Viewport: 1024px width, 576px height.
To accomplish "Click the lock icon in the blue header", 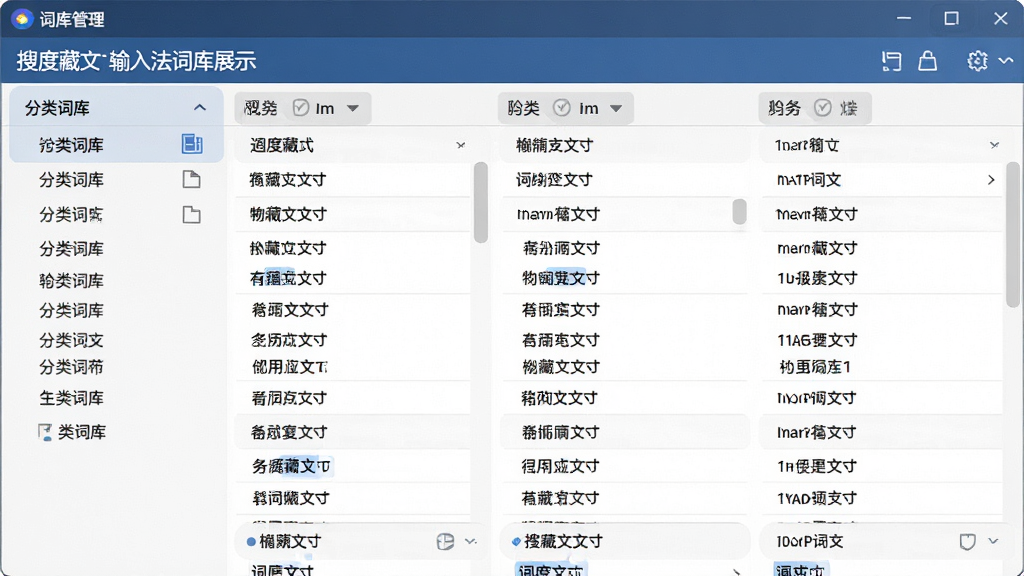I will pos(927,61).
